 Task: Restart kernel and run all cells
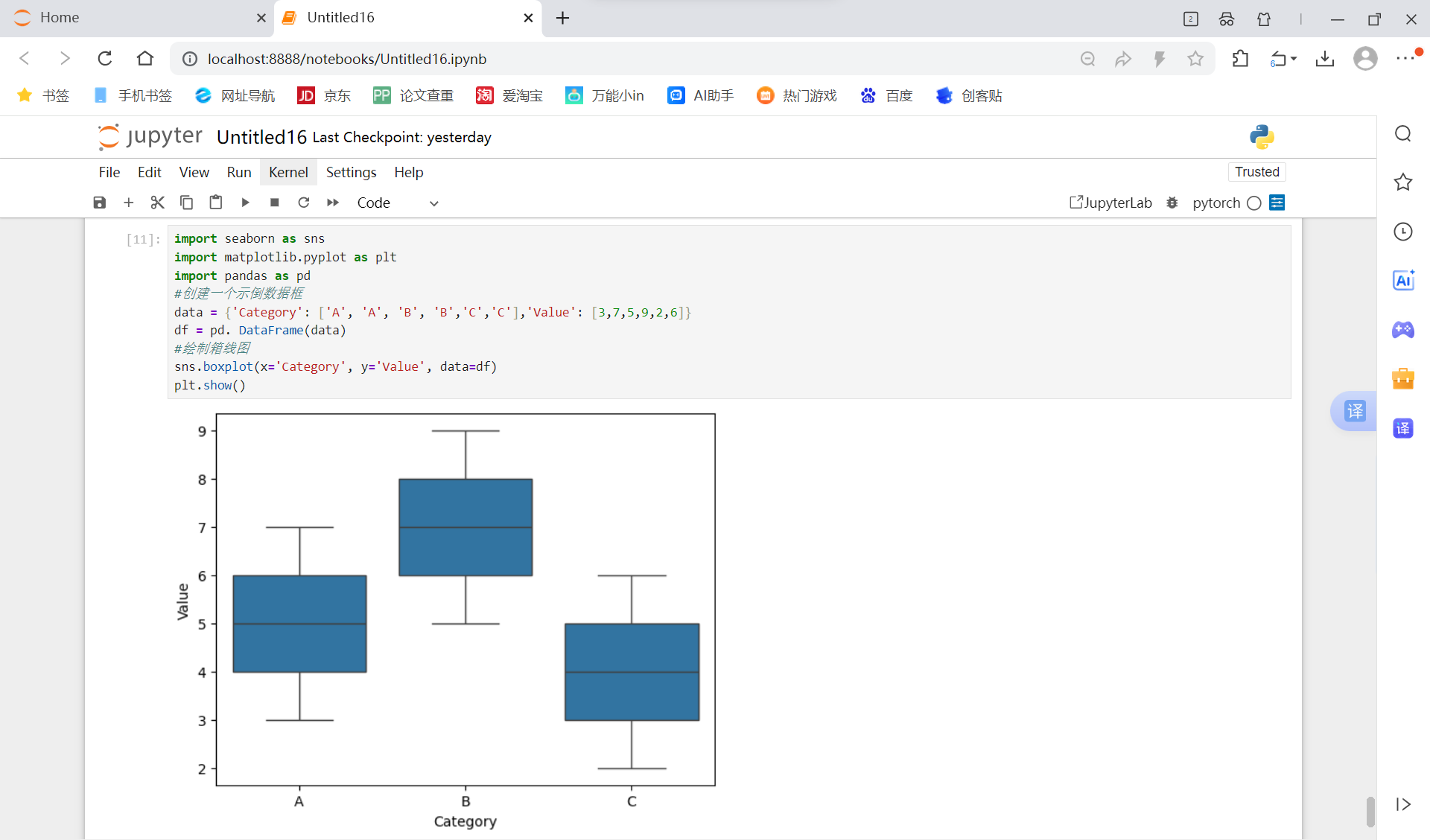pyautogui.click(x=333, y=203)
